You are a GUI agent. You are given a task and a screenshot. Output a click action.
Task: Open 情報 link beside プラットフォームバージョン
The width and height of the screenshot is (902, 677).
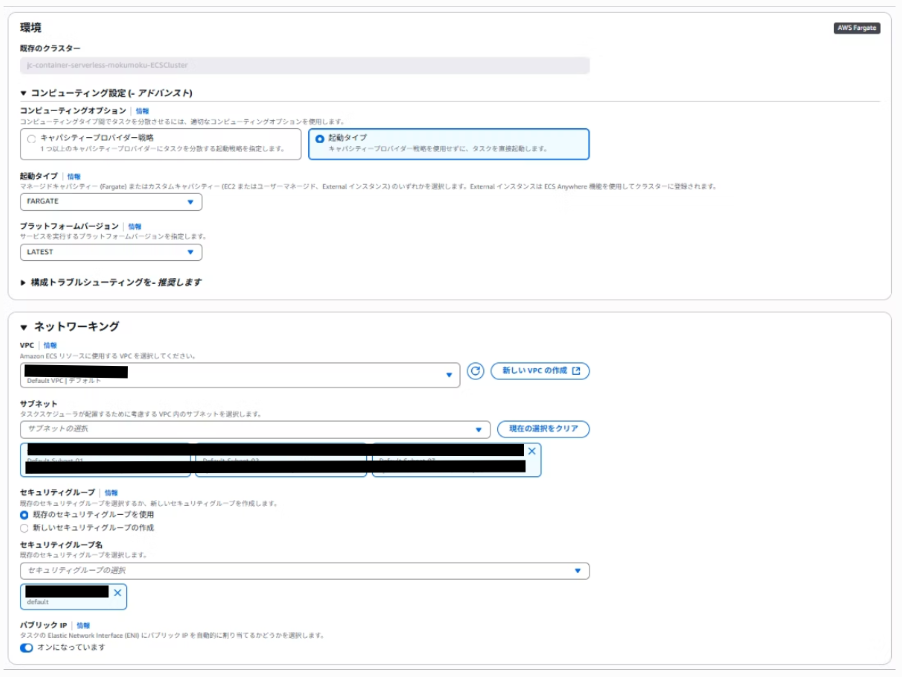point(135,227)
